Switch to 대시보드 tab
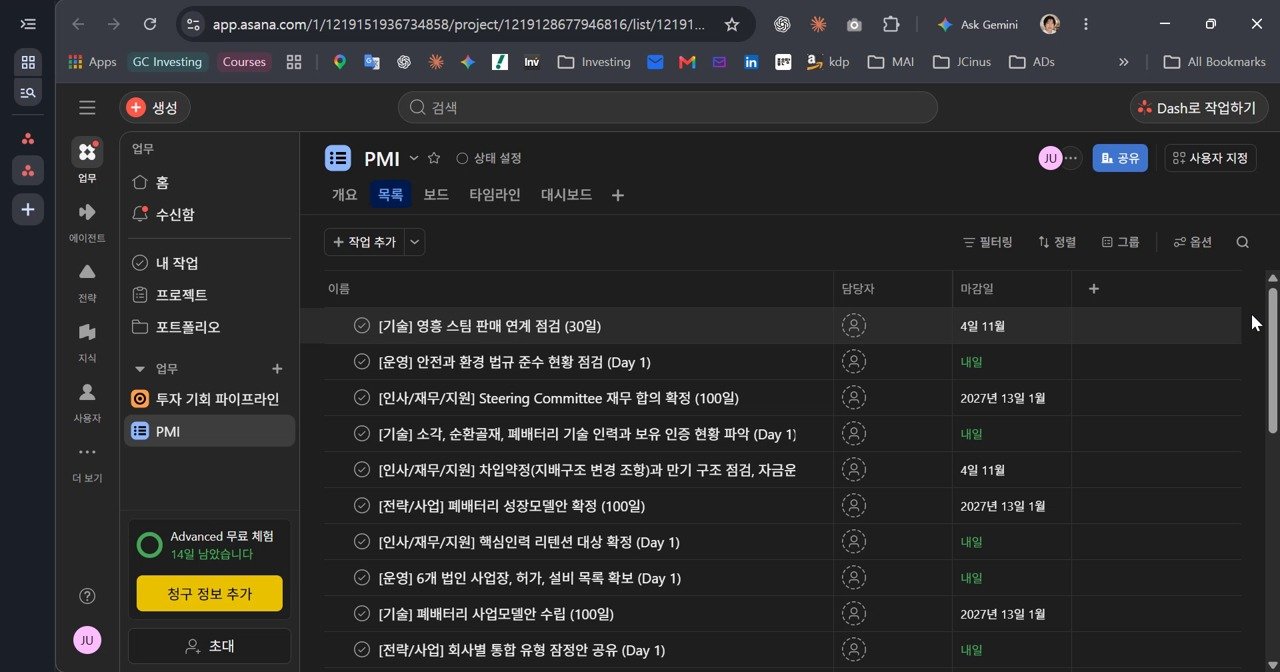 [x=566, y=195]
